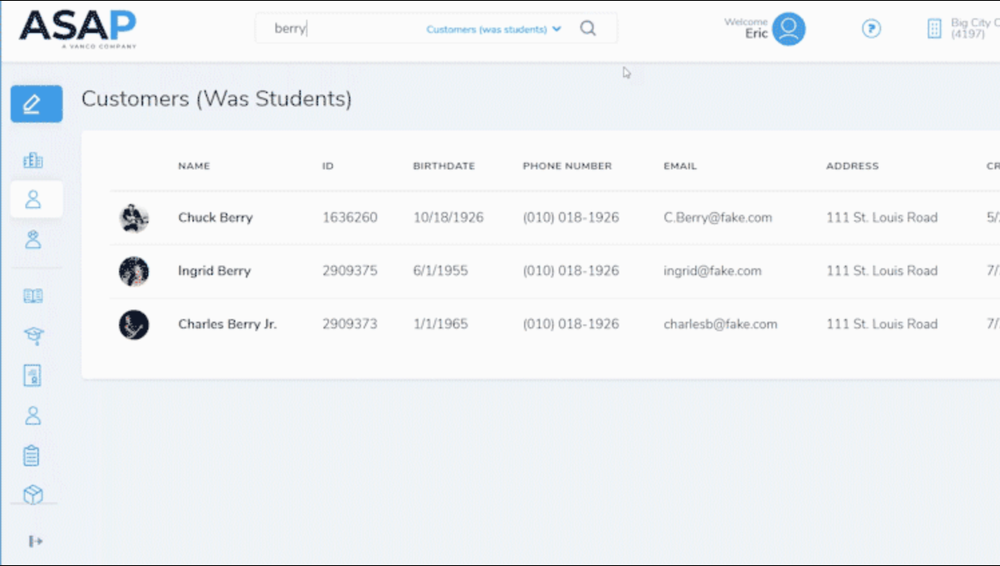1000x566 pixels.
Task: Click the Big City (4197) organization label
Action: (975, 28)
